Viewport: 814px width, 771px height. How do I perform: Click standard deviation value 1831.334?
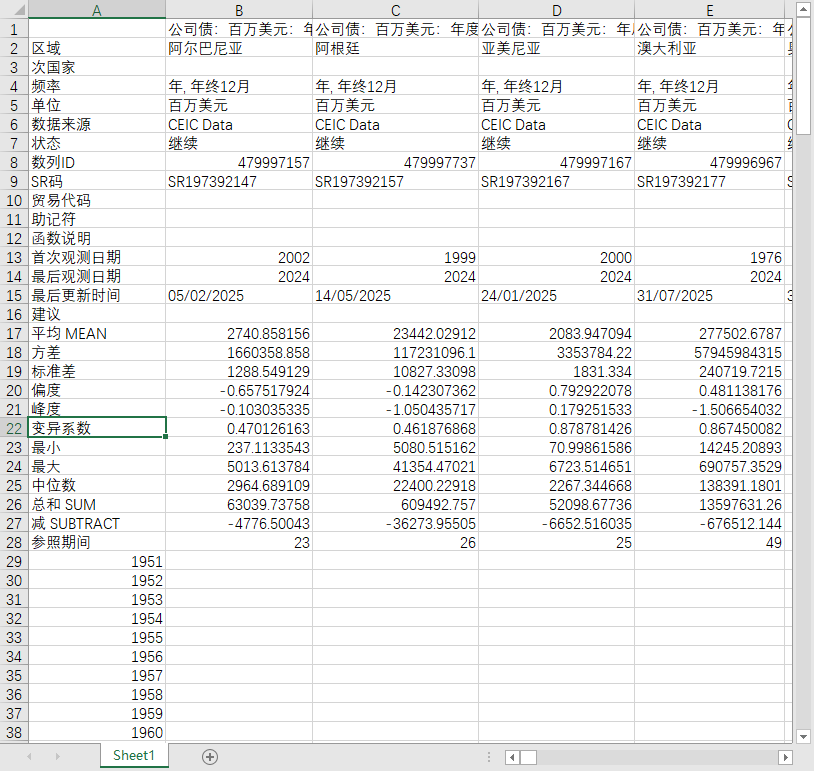[557, 371]
